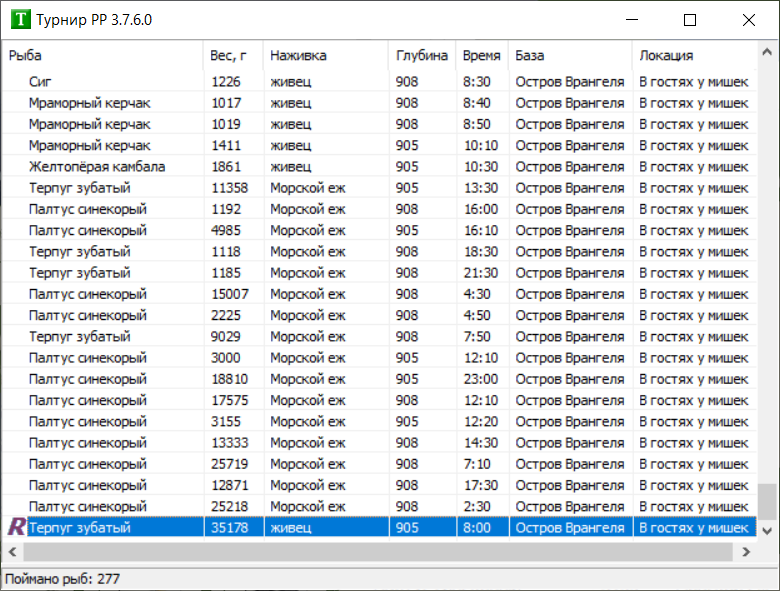
Task: Click scroll down arrow of vertical scrollbar
Action: (x=766, y=529)
